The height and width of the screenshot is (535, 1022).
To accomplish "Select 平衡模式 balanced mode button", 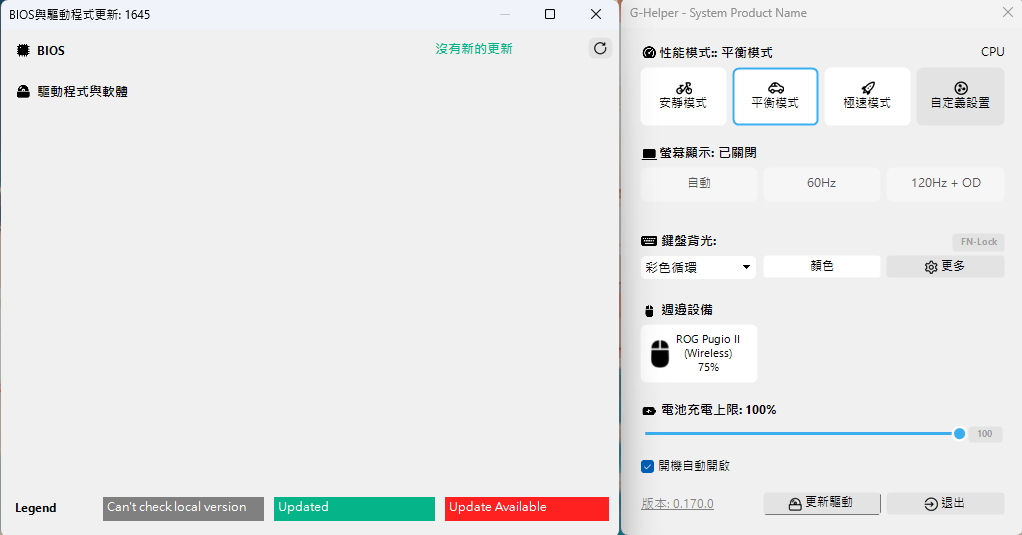I will [775, 96].
